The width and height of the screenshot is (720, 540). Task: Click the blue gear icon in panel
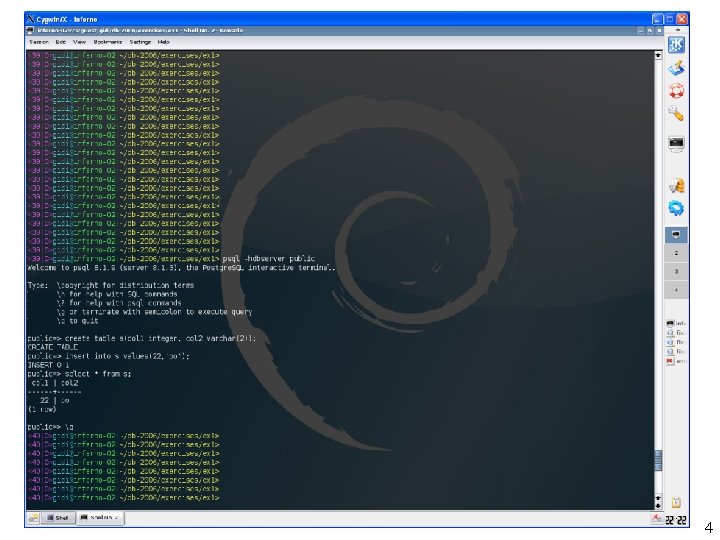coord(676,208)
